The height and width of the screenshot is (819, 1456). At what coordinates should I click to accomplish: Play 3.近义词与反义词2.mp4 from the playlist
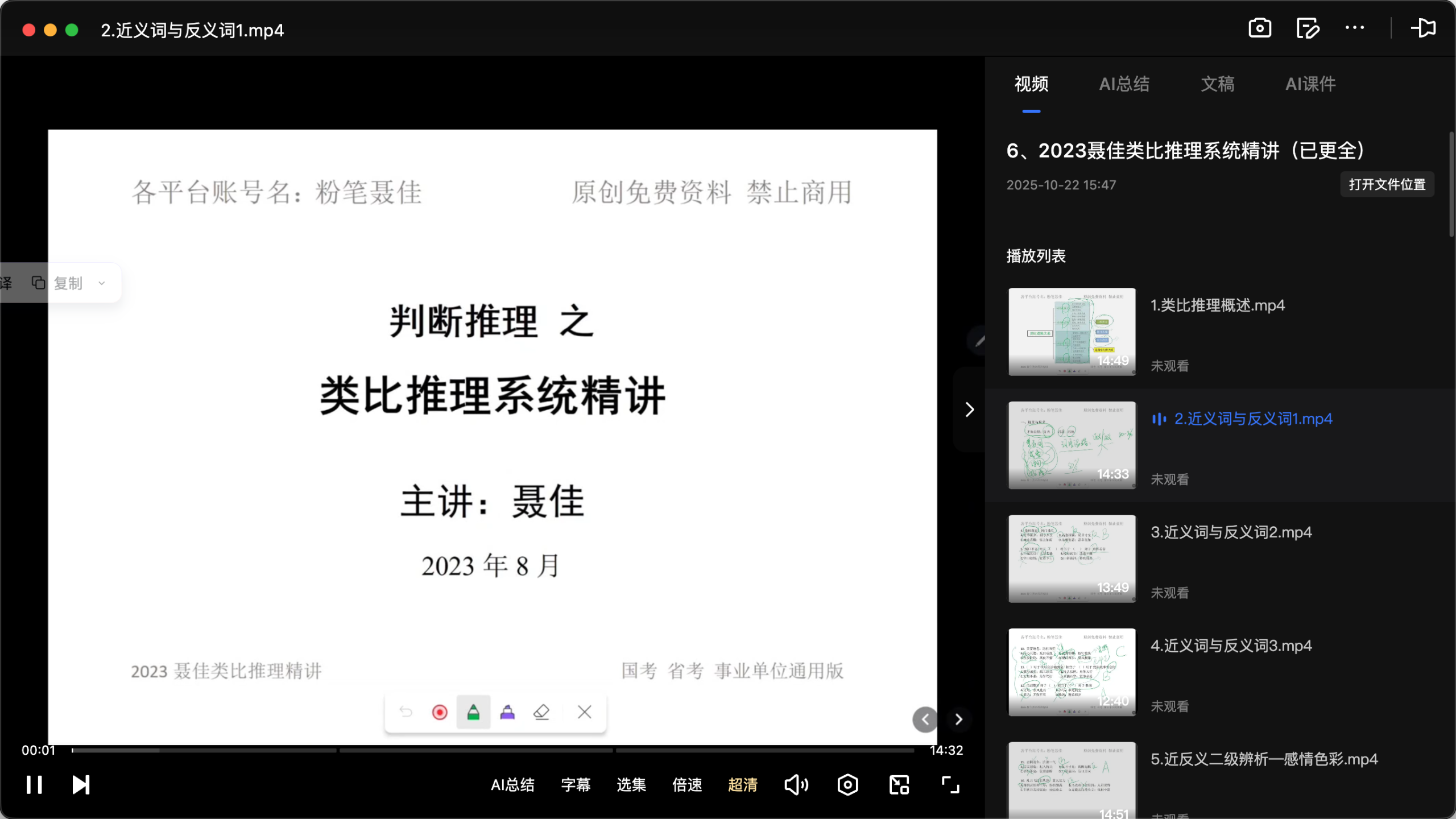tap(1231, 532)
